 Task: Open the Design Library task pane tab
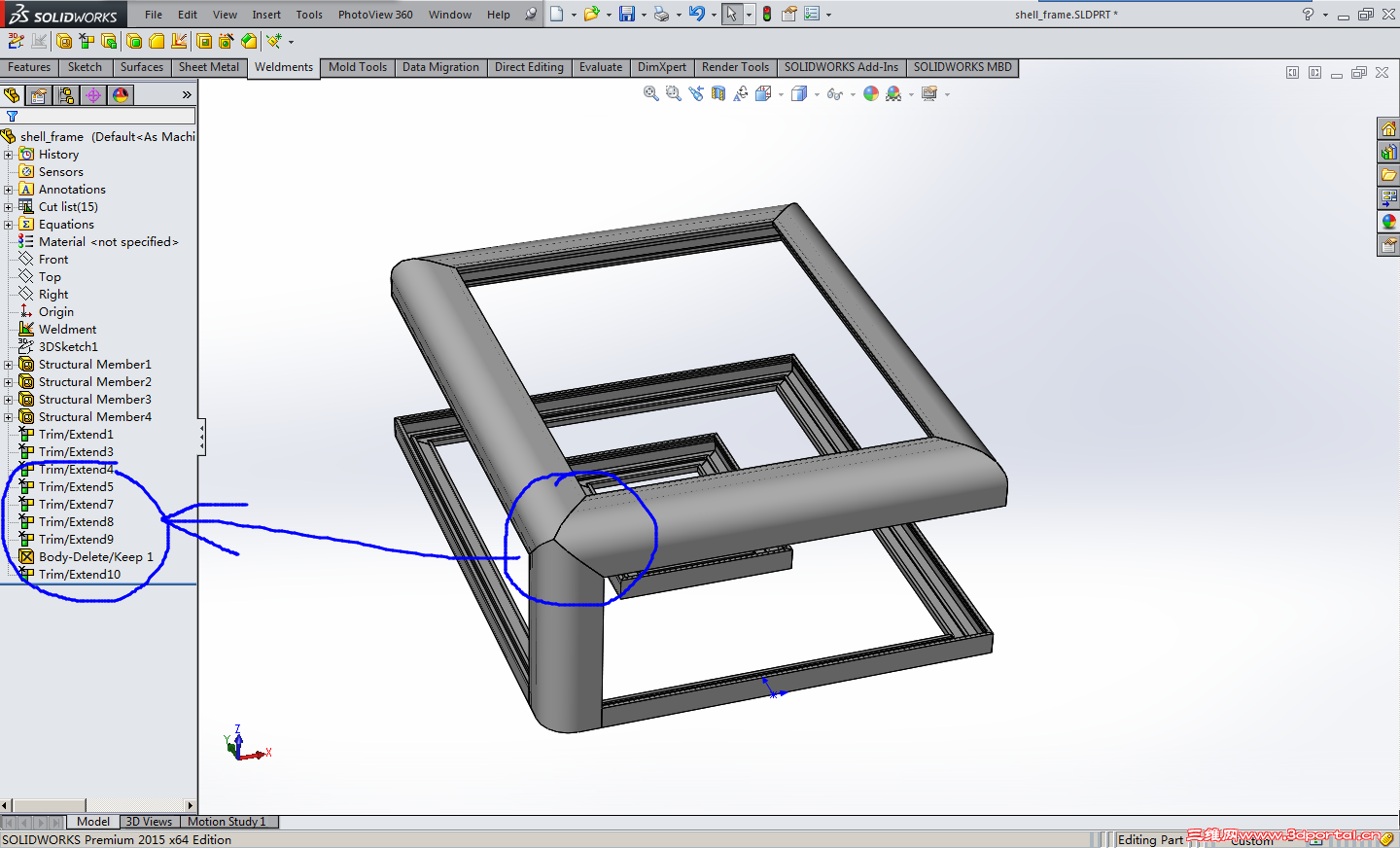1388,152
